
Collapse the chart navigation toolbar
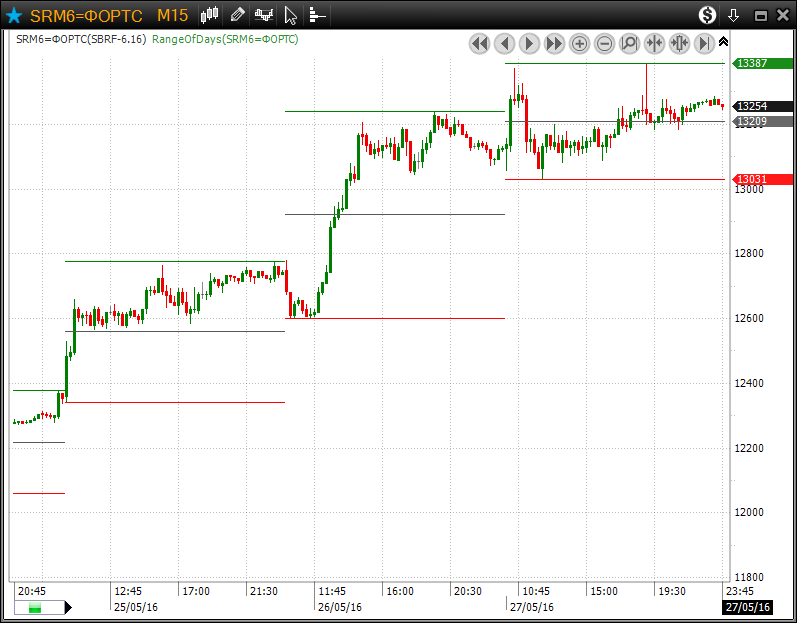click(x=724, y=41)
